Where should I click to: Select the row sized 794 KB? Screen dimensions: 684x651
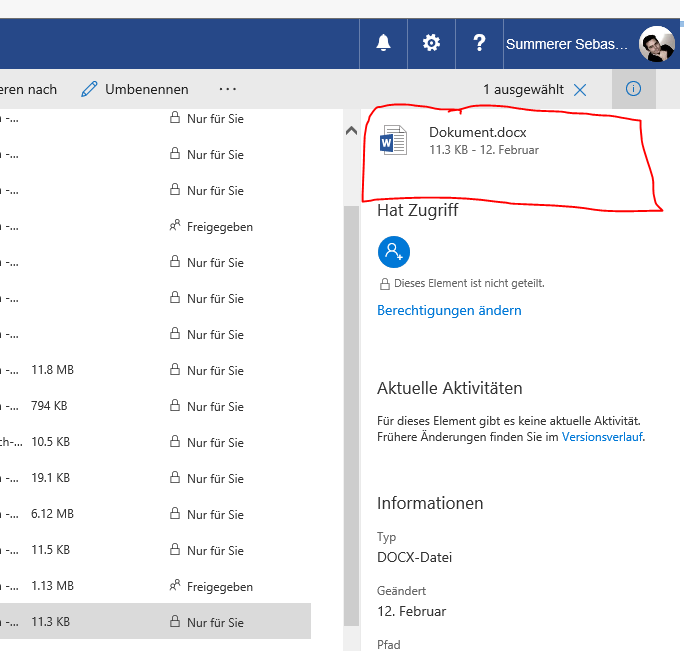(155, 406)
